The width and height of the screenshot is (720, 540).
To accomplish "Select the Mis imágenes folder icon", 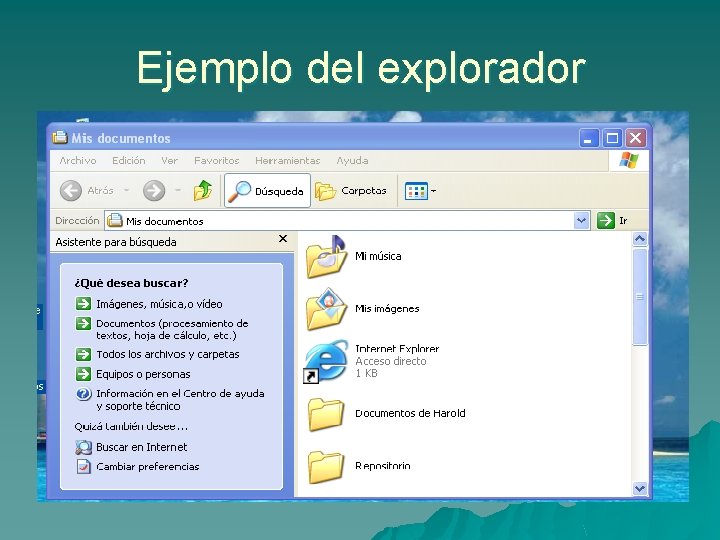I will (x=326, y=309).
